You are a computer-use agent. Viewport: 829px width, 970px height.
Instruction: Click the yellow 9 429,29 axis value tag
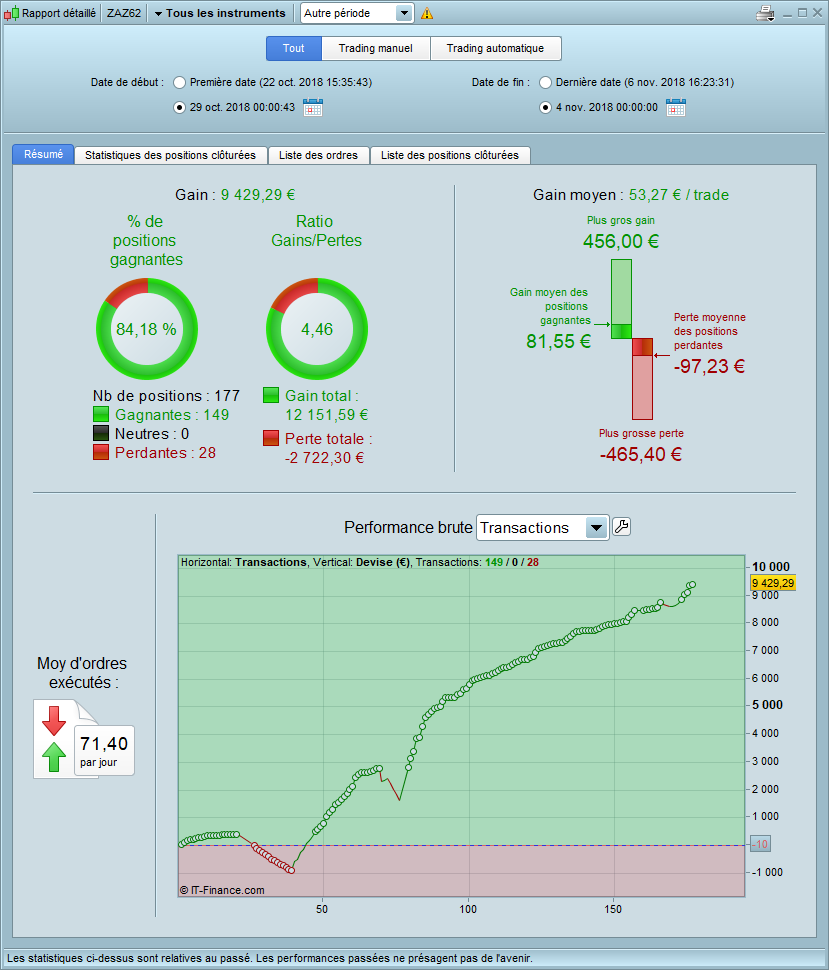[773, 583]
